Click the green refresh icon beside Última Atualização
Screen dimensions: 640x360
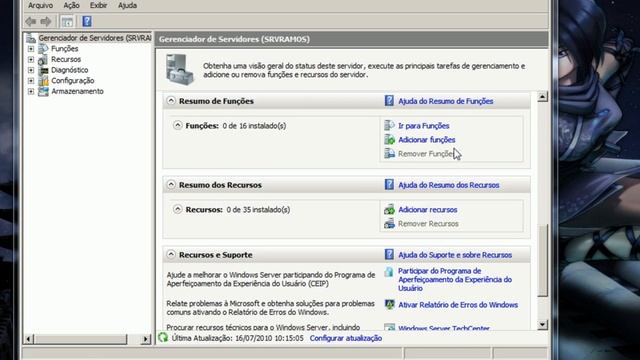(163, 338)
